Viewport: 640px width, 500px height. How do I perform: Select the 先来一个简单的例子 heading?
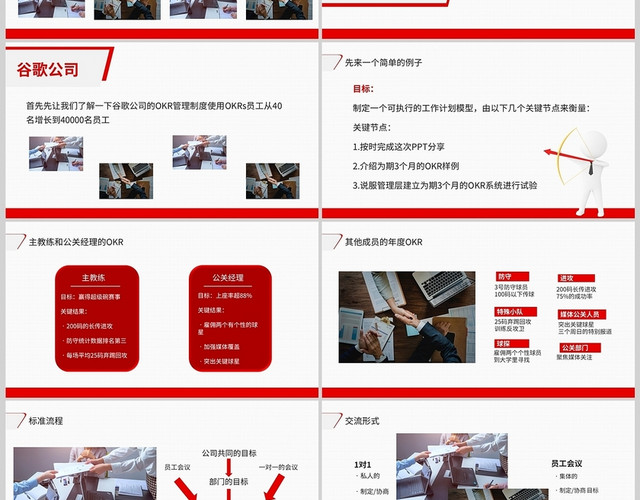383,62
